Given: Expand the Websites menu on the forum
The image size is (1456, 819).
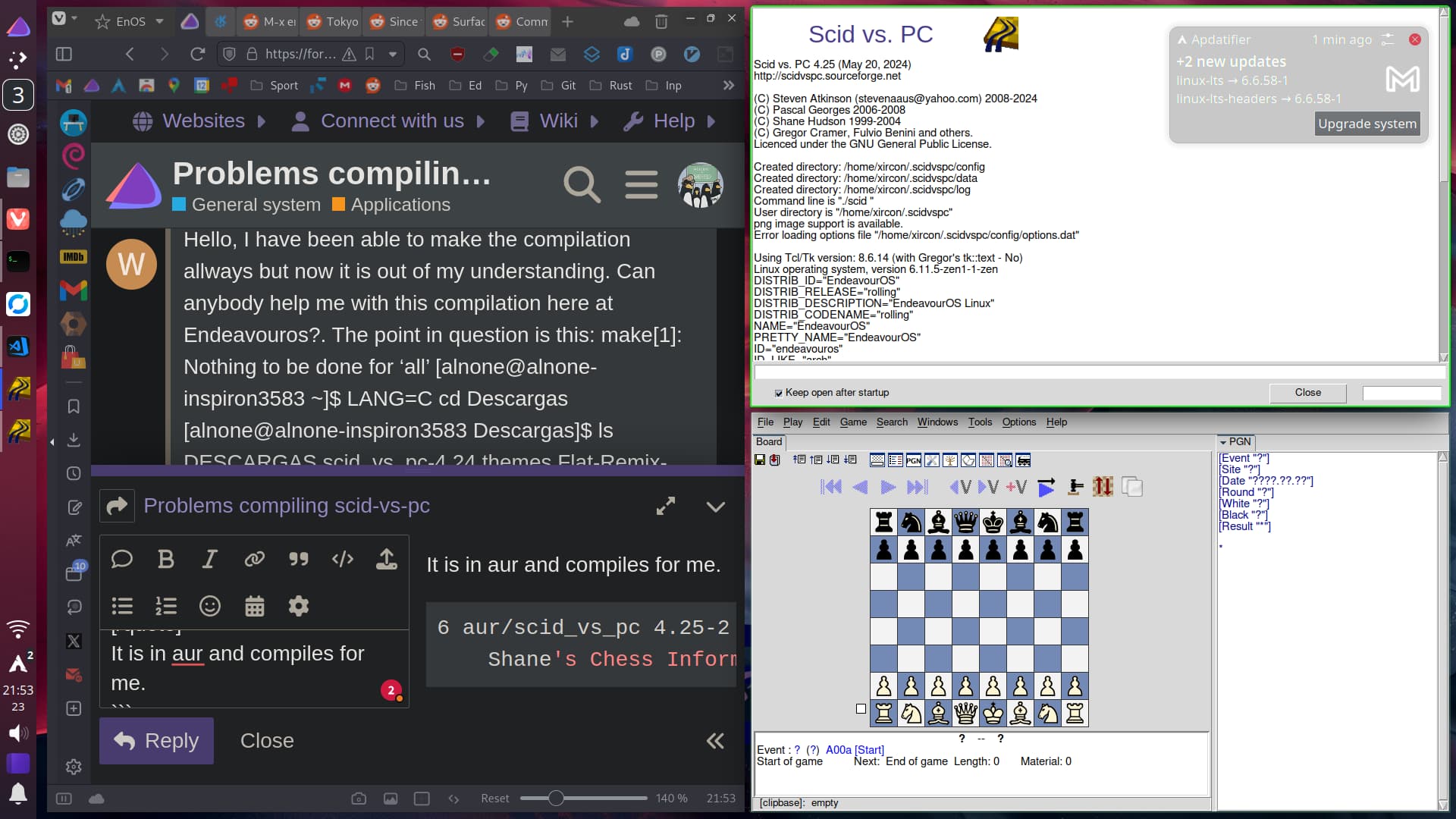Looking at the screenshot, I should pos(199,121).
